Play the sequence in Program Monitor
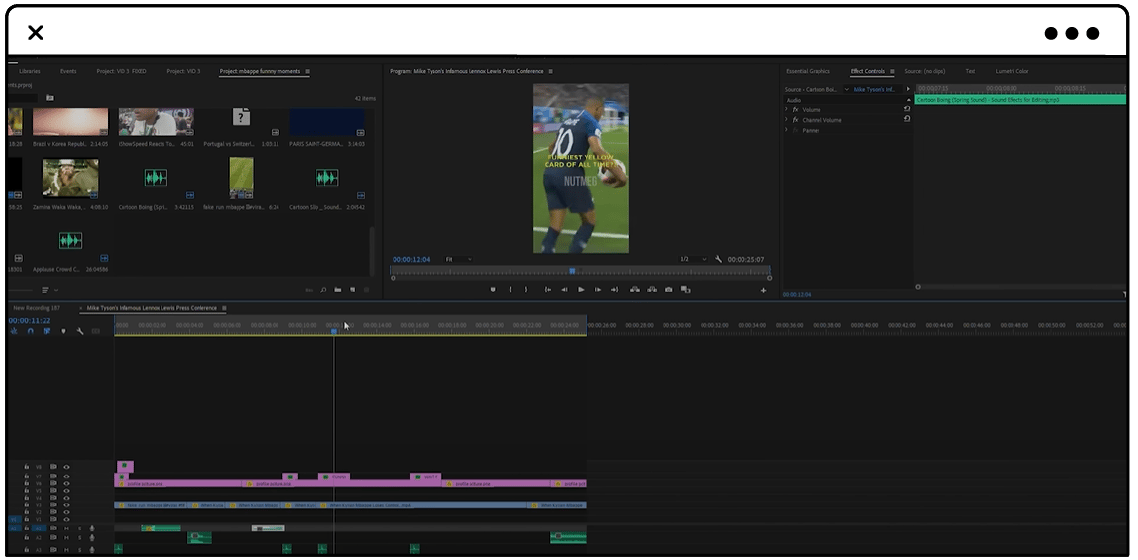Viewport: 1138px width, 560px height. click(x=581, y=289)
